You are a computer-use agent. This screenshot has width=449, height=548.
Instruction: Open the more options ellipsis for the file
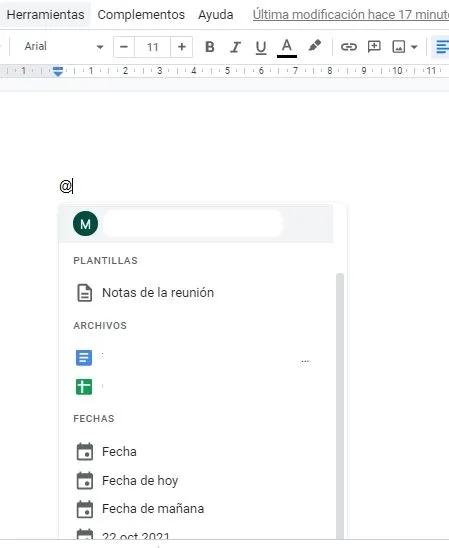coord(305,361)
